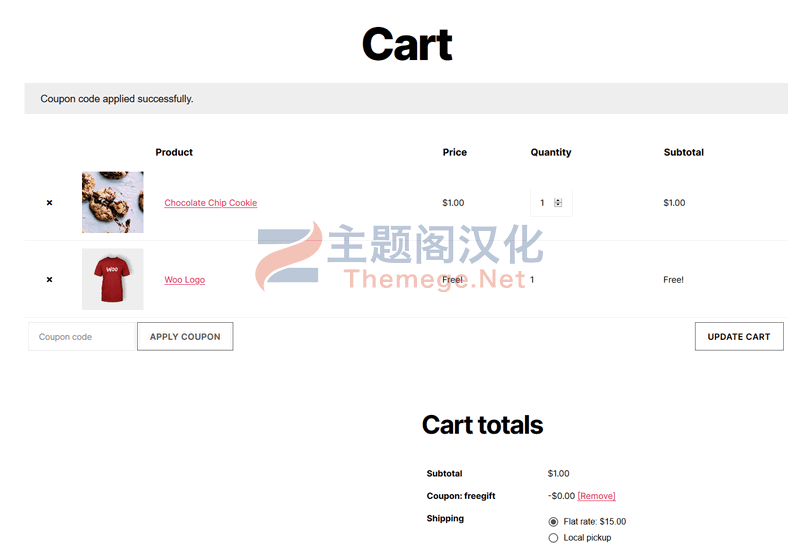The height and width of the screenshot is (552, 800).
Task: Click the $1.00 price of the cookie
Action: [453, 203]
